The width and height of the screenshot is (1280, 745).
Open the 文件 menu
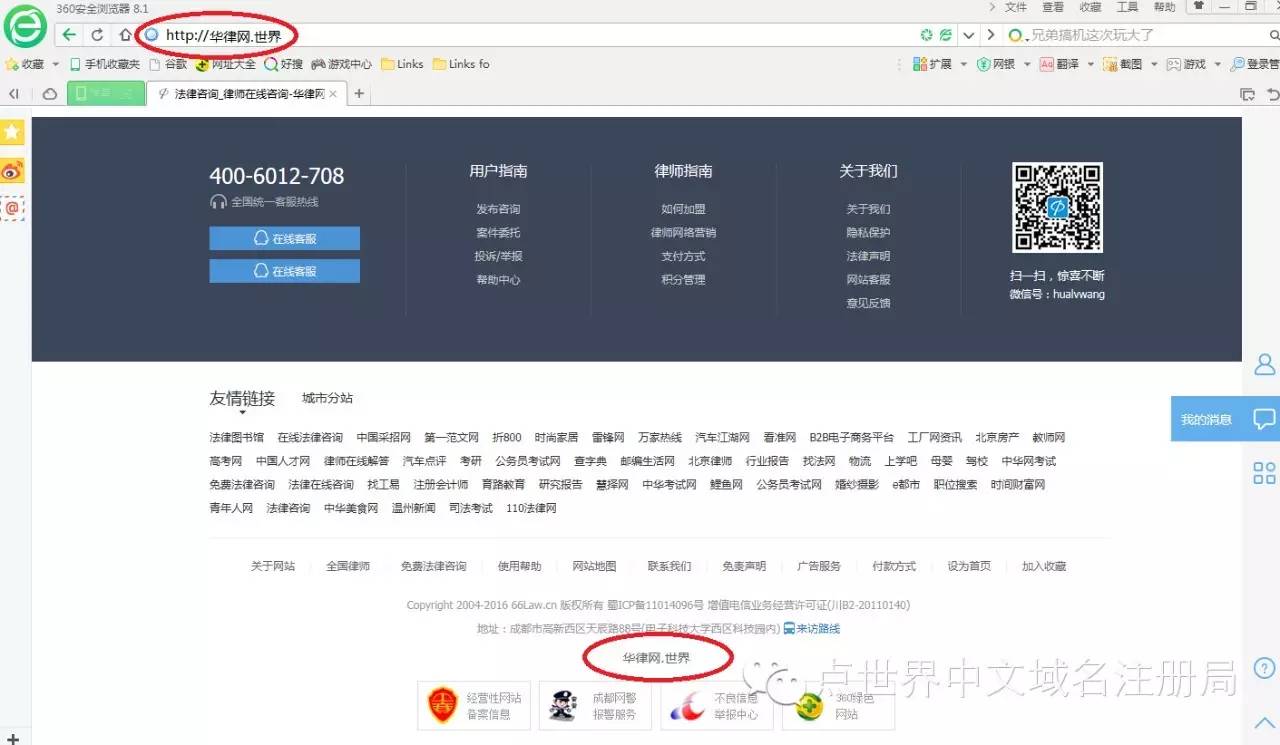point(1016,7)
